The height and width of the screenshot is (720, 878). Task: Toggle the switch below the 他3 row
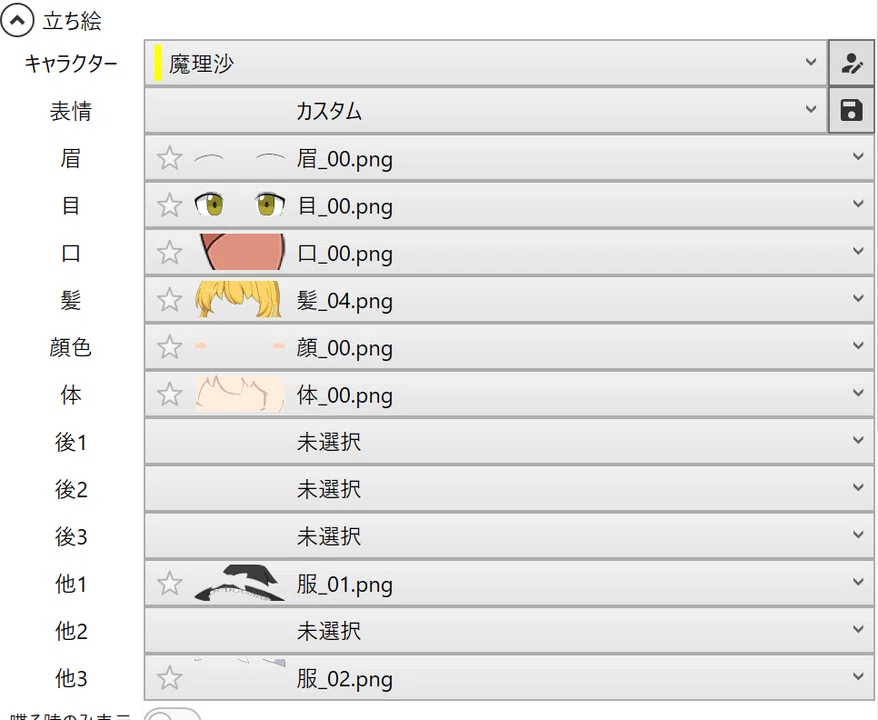point(172,715)
